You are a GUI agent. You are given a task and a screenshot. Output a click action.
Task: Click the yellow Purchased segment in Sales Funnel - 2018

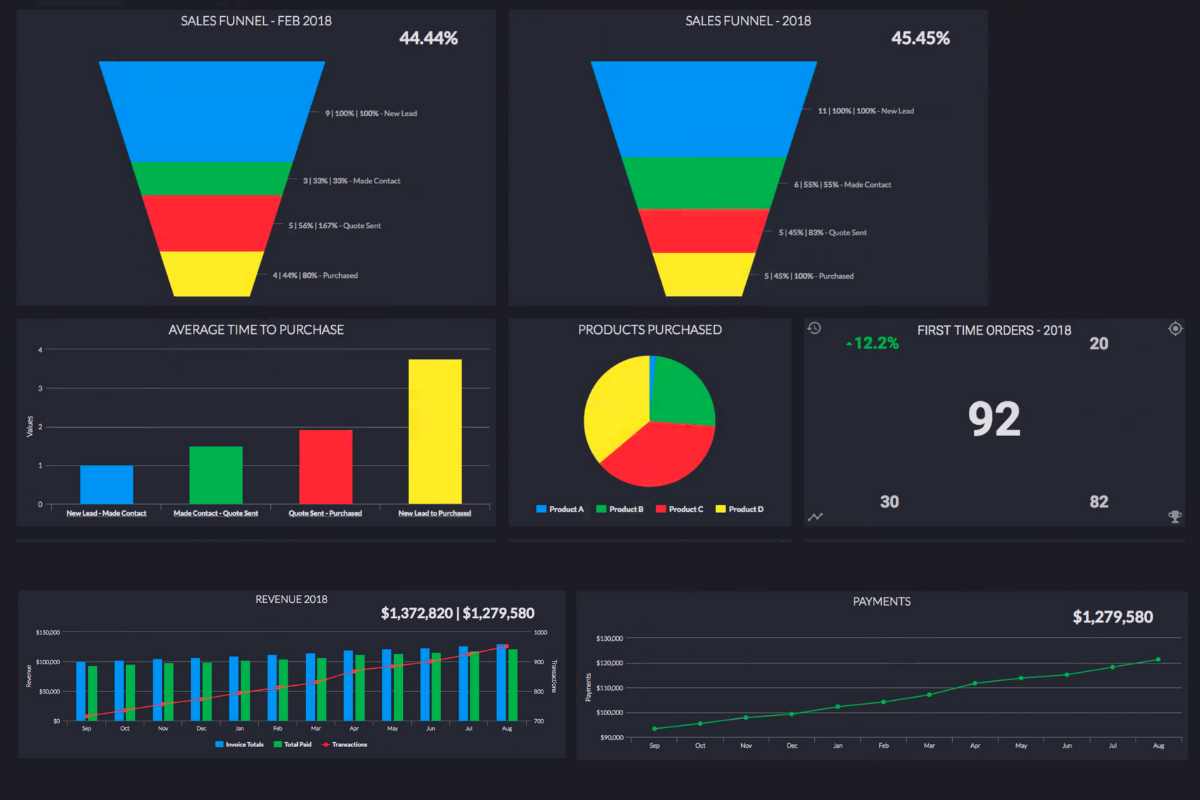[704, 274]
